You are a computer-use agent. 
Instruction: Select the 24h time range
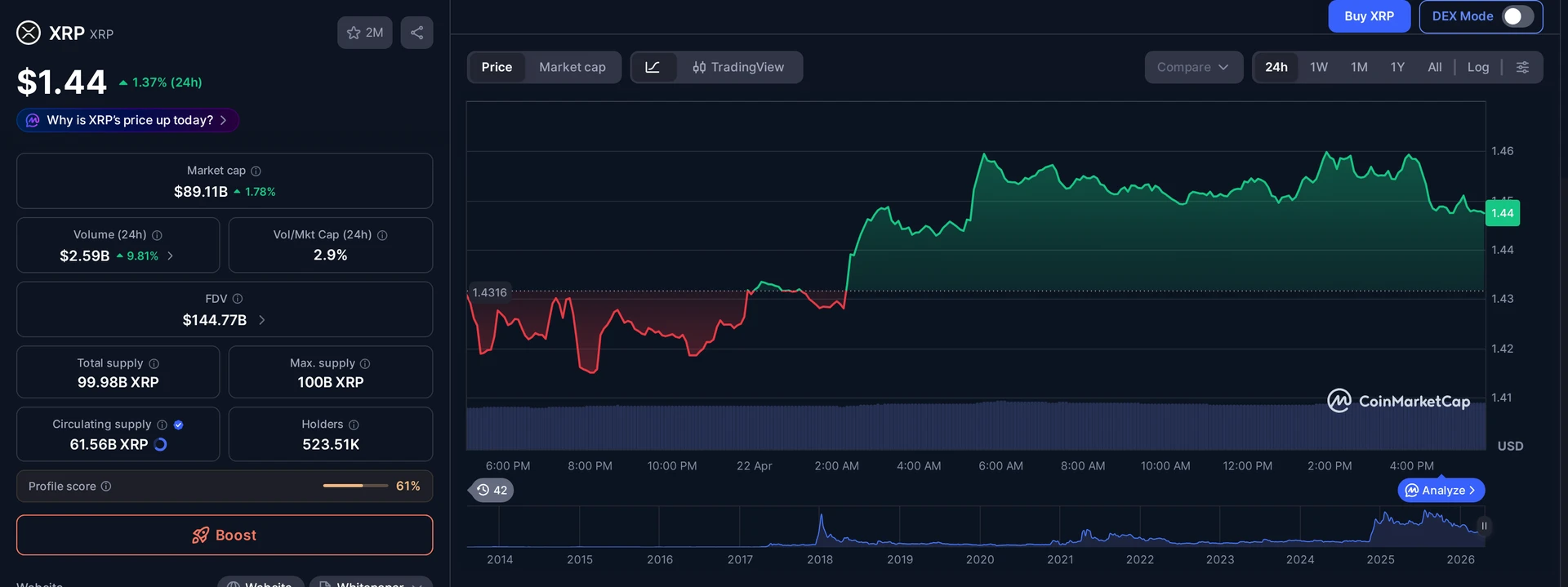pos(1276,67)
